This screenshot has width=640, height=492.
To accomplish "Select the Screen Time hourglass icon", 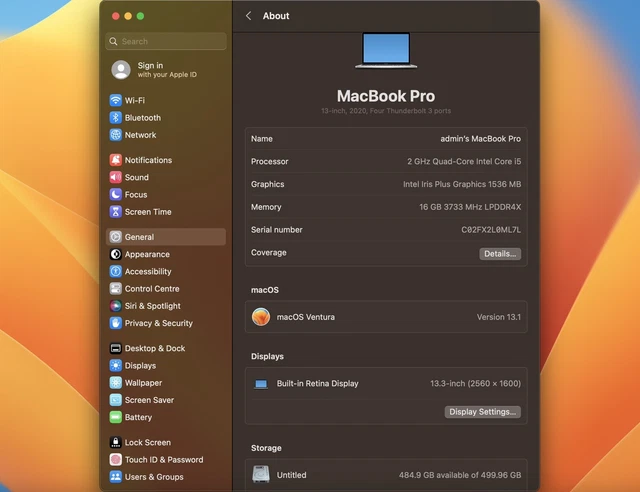I will coord(116,212).
